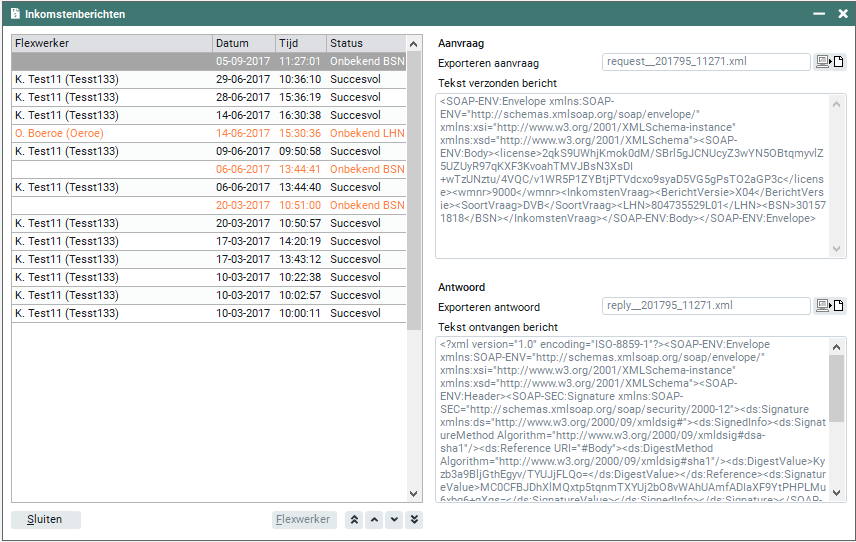Click the Inkomstenberichten document icon in title bar
856x542 pixels.
coord(15,13)
